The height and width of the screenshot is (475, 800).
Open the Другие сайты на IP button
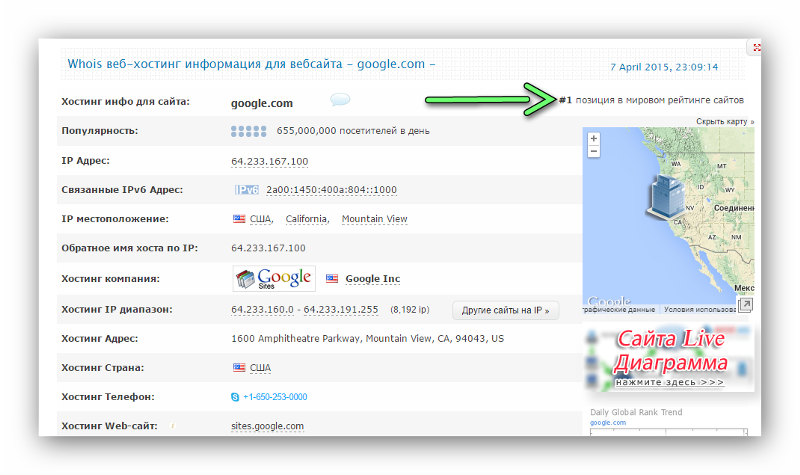tap(505, 310)
